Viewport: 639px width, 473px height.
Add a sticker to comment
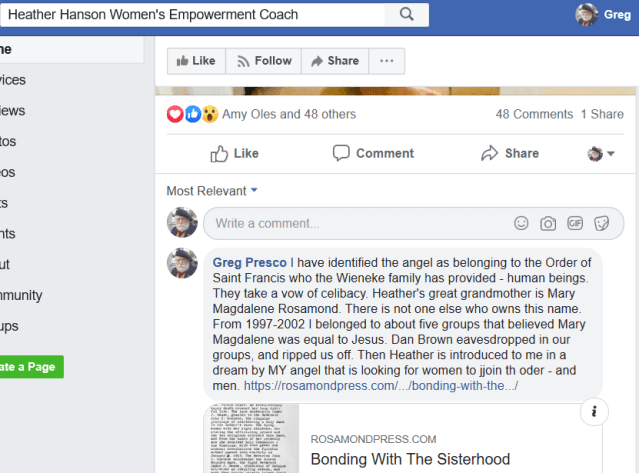coord(601,223)
